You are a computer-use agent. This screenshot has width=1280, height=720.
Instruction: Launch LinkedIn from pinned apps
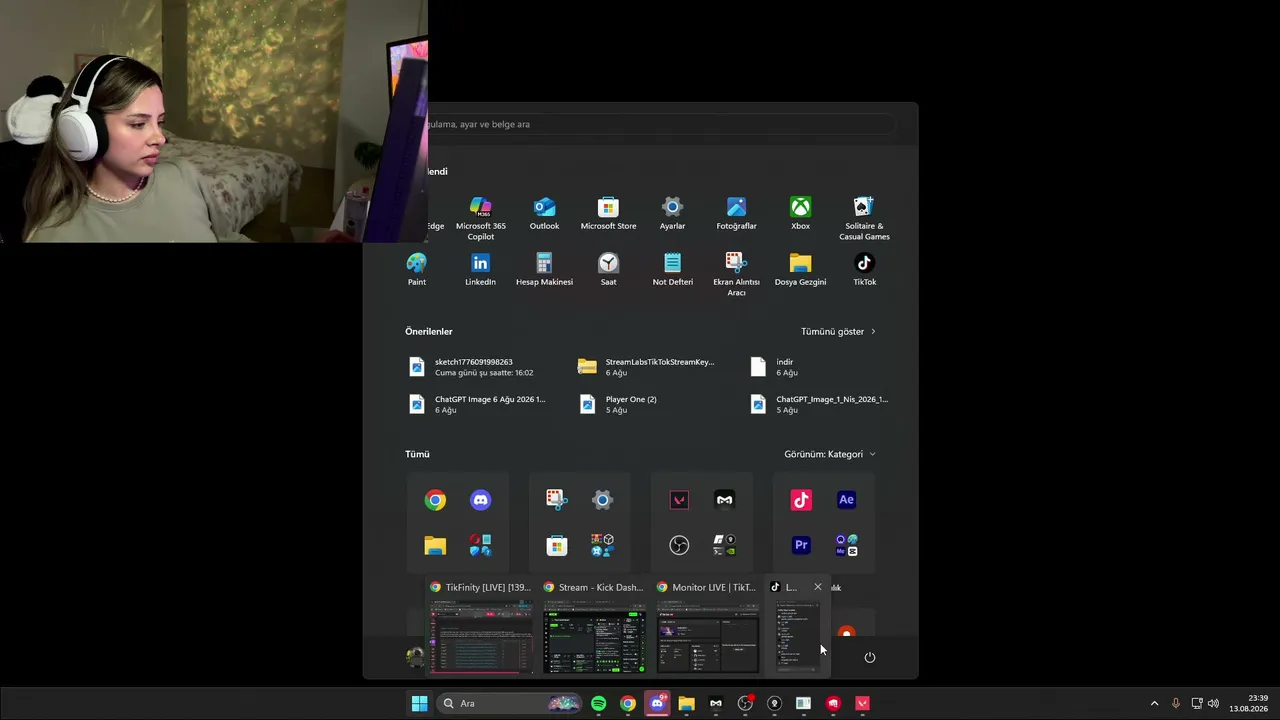point(480,270)
